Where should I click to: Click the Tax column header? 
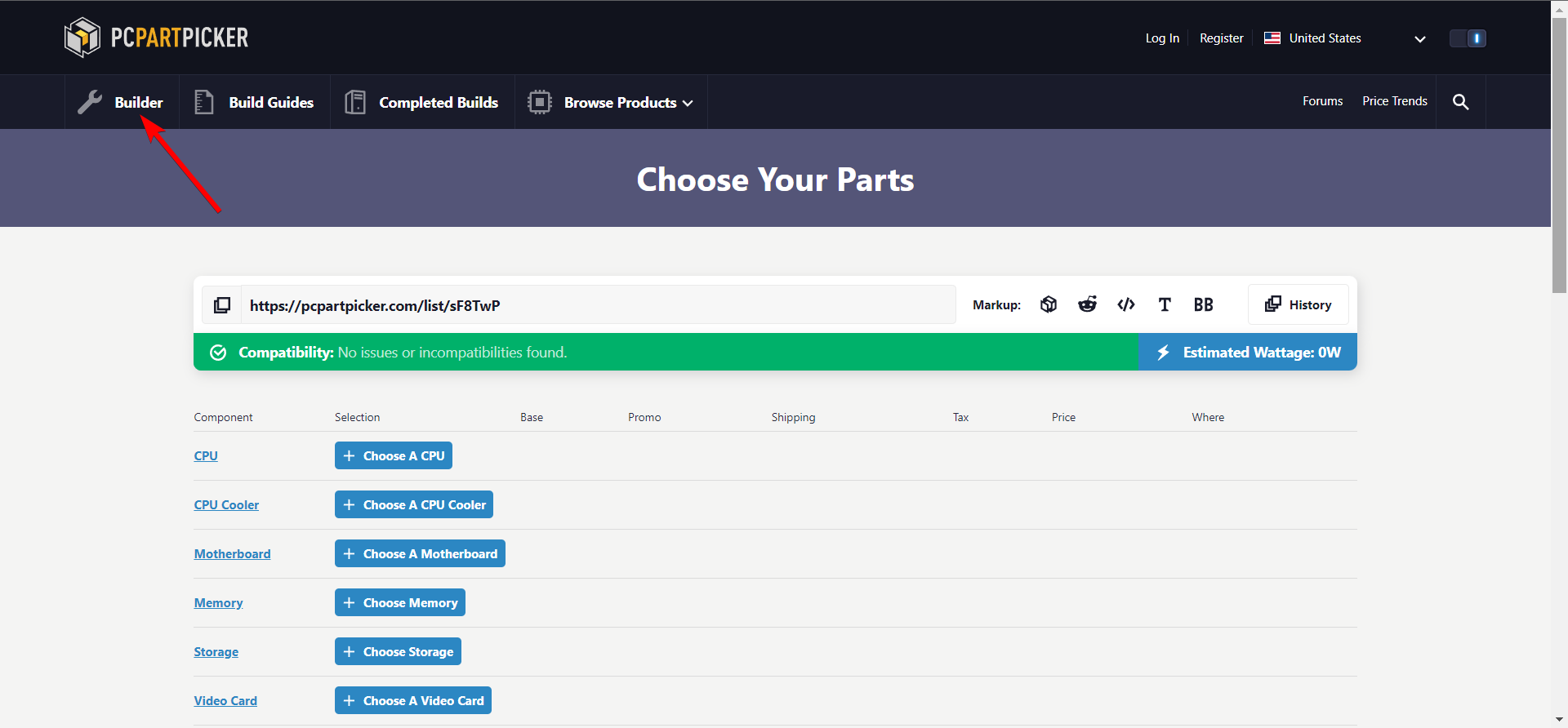tap(960, 417)
